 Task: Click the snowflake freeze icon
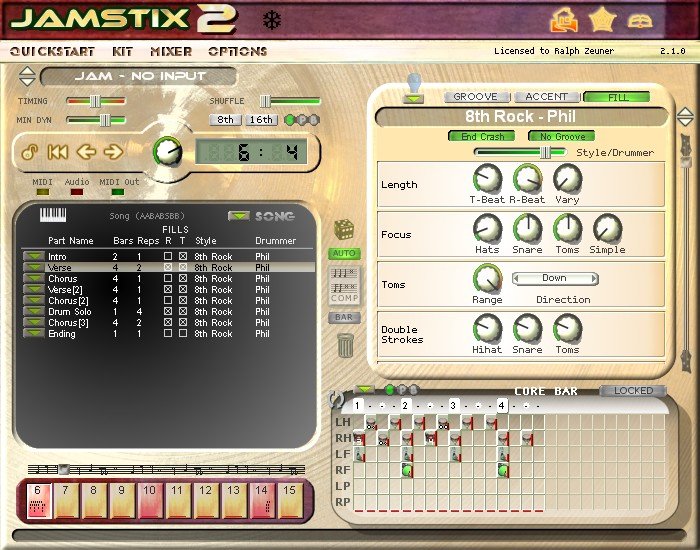271,21
